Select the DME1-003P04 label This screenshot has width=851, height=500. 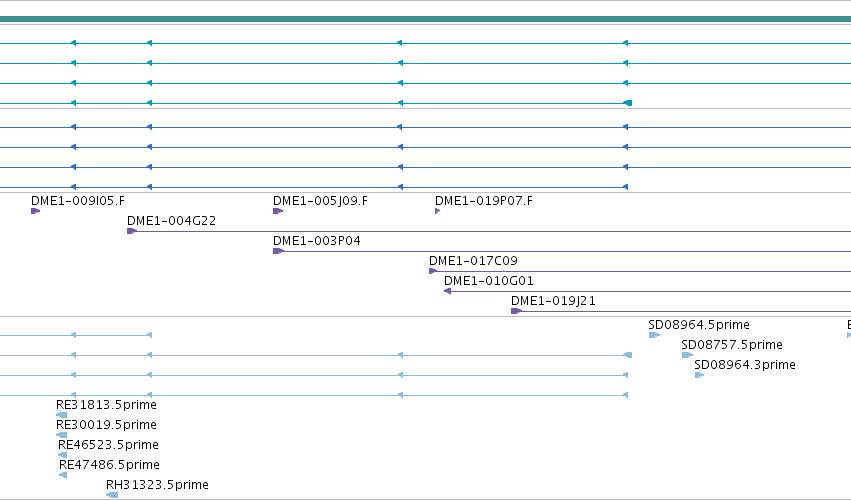(316, 241)
